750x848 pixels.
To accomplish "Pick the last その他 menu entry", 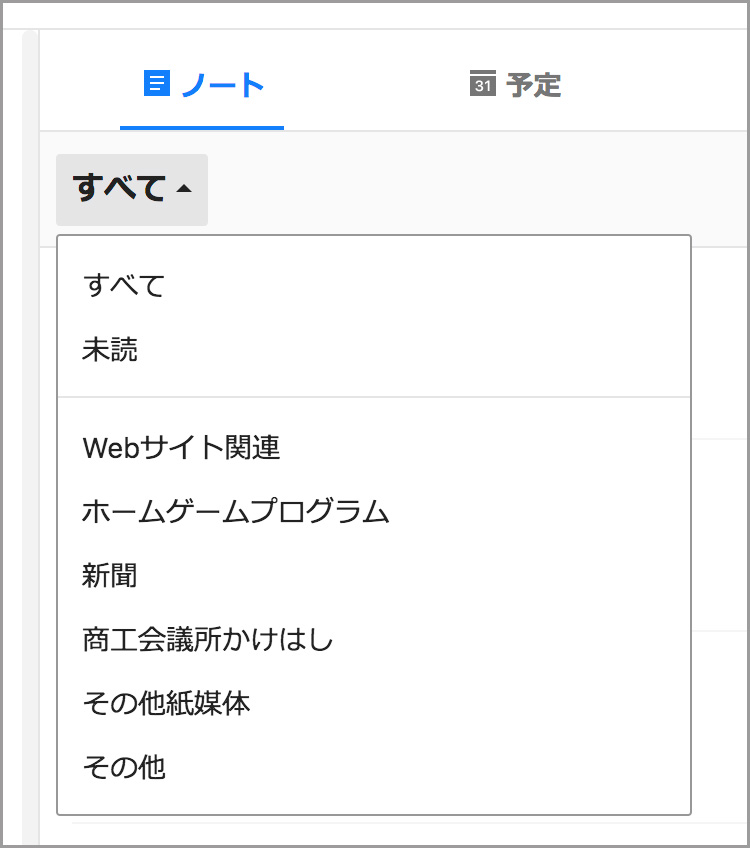I will [124, 767].
